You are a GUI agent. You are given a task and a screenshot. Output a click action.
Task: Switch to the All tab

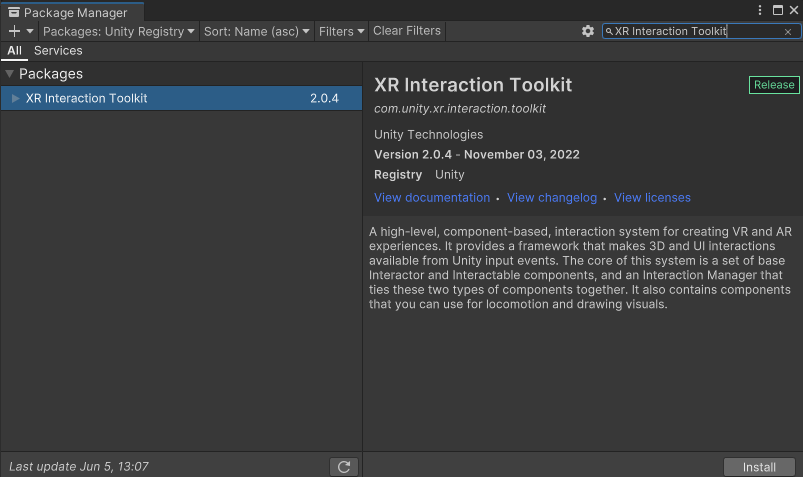coord(14,51)
